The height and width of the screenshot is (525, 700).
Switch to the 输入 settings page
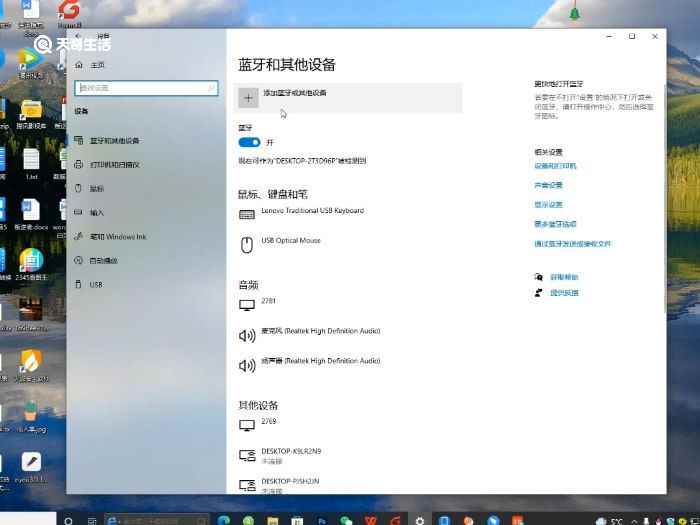[96, 212]
